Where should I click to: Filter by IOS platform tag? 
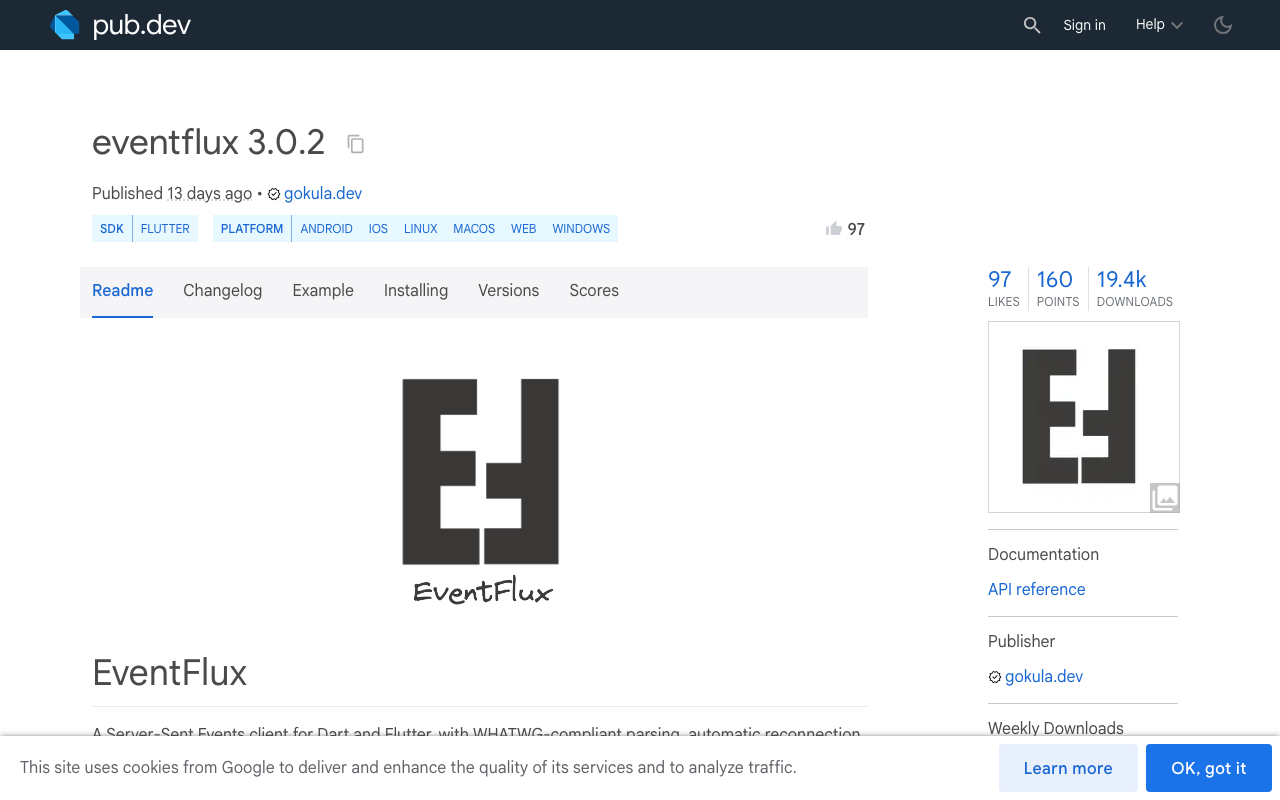click(x=378, y=229)
